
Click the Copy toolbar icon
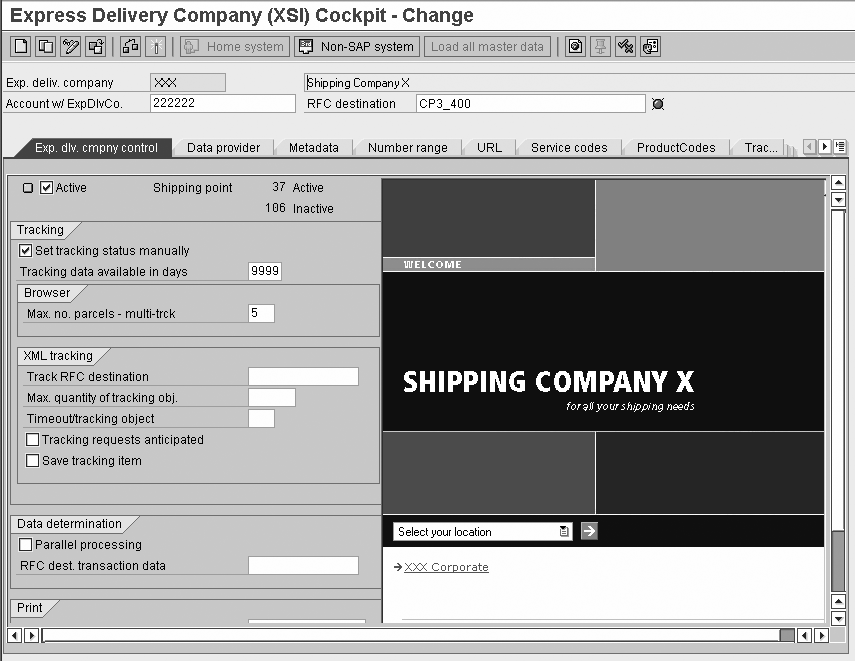point(46,46)
